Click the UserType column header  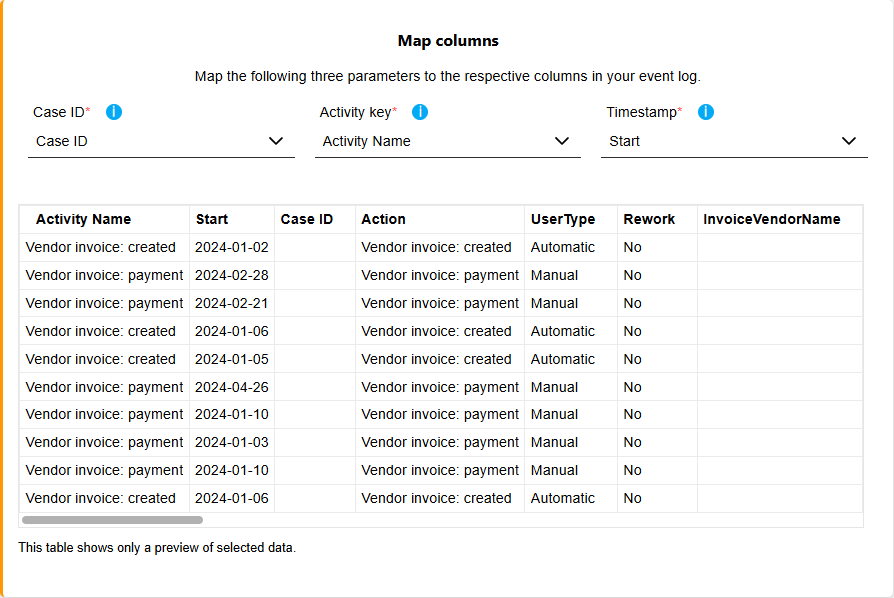(563, 219)
